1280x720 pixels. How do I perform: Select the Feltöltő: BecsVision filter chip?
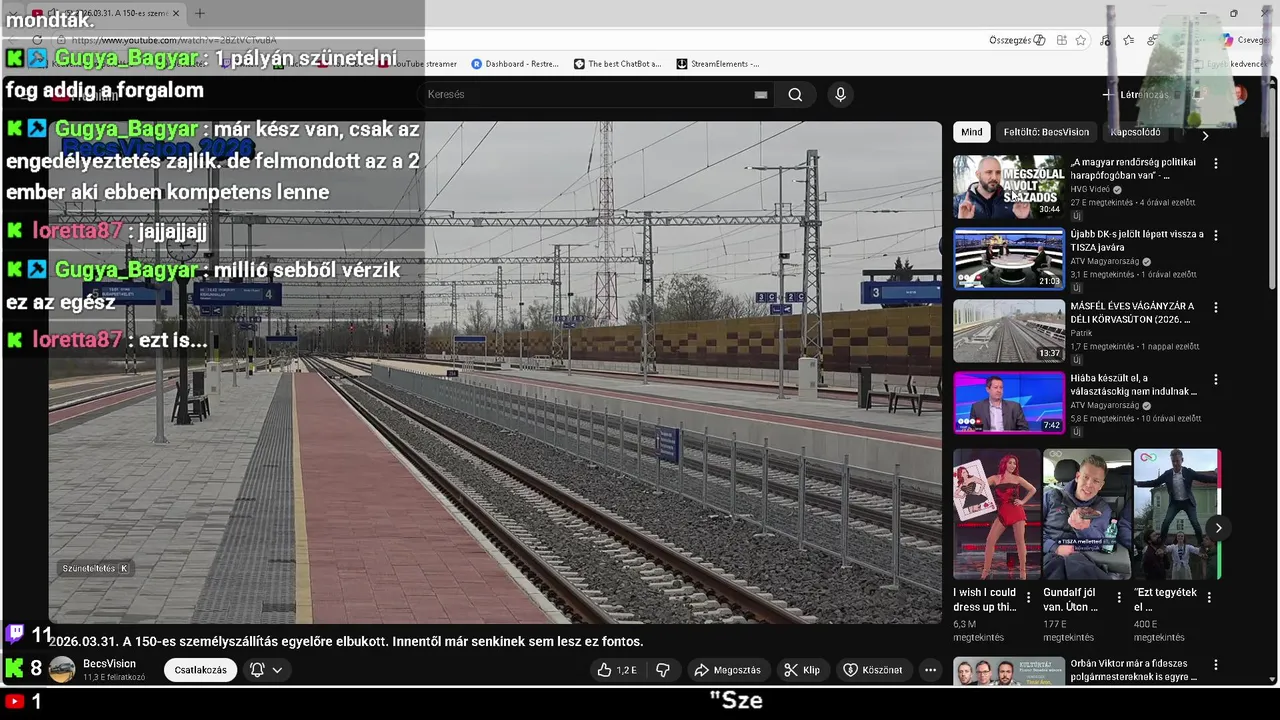click(x=1046, y=132)
